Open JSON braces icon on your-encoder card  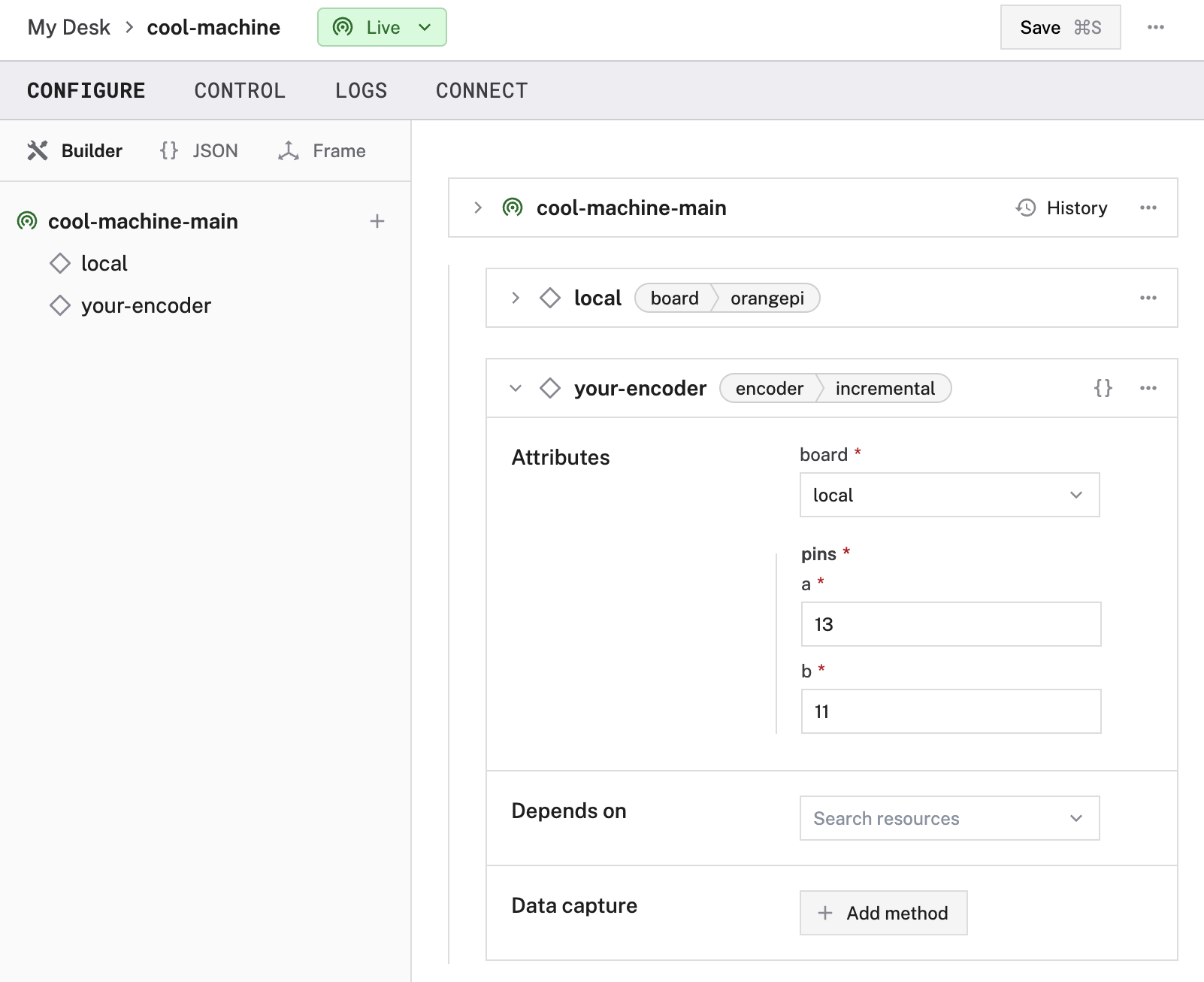click(x=1103, y=388)
